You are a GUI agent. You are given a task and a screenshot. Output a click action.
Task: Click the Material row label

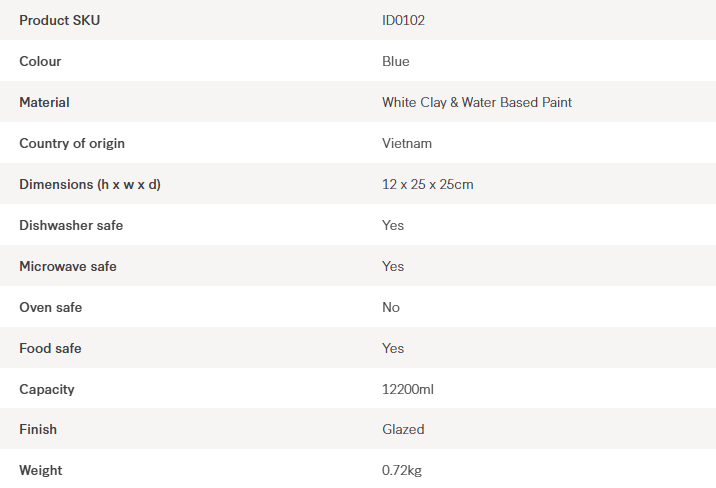coord(44,102)
